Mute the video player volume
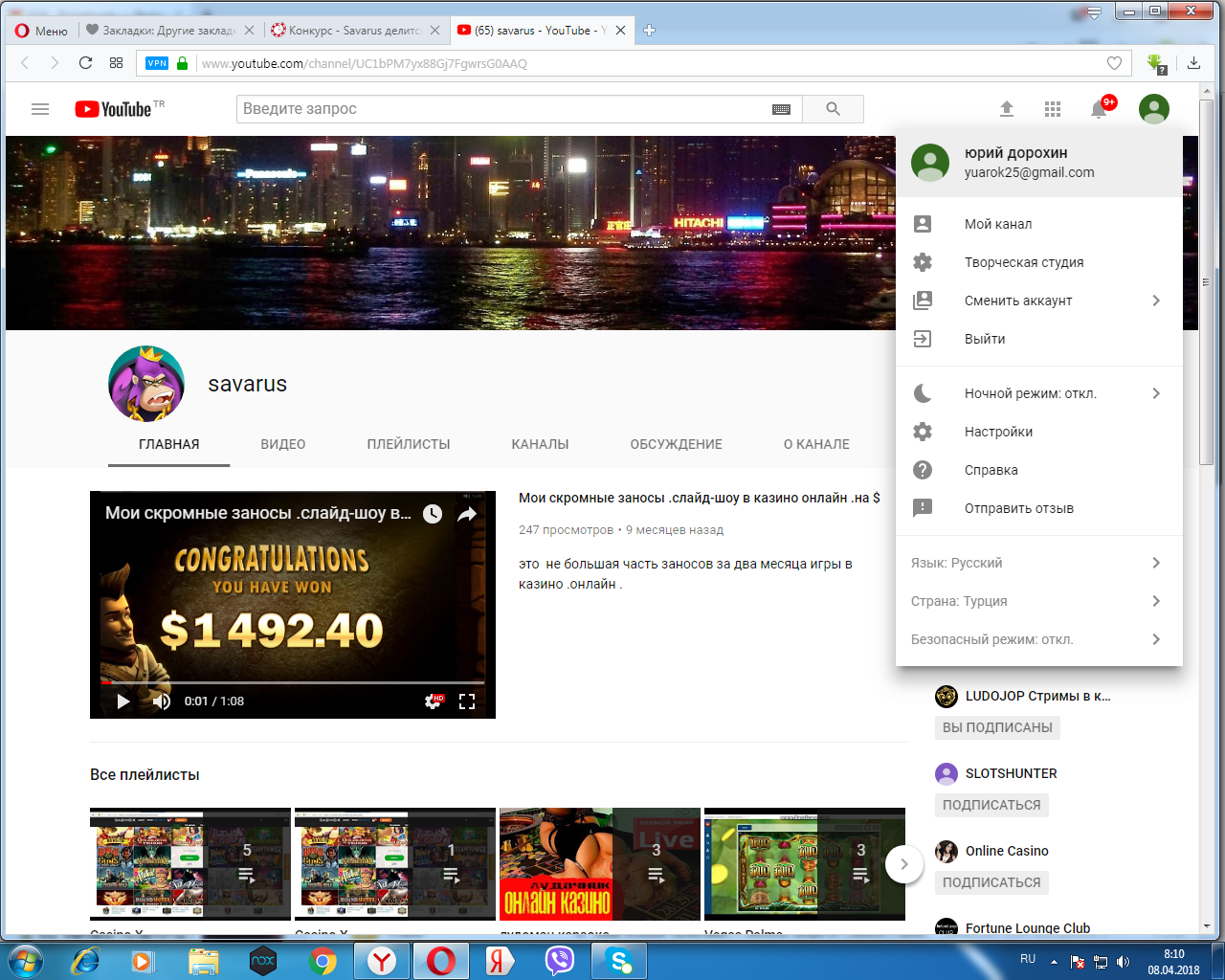Screen dimensions: 1225x980 tap(162, 702)
